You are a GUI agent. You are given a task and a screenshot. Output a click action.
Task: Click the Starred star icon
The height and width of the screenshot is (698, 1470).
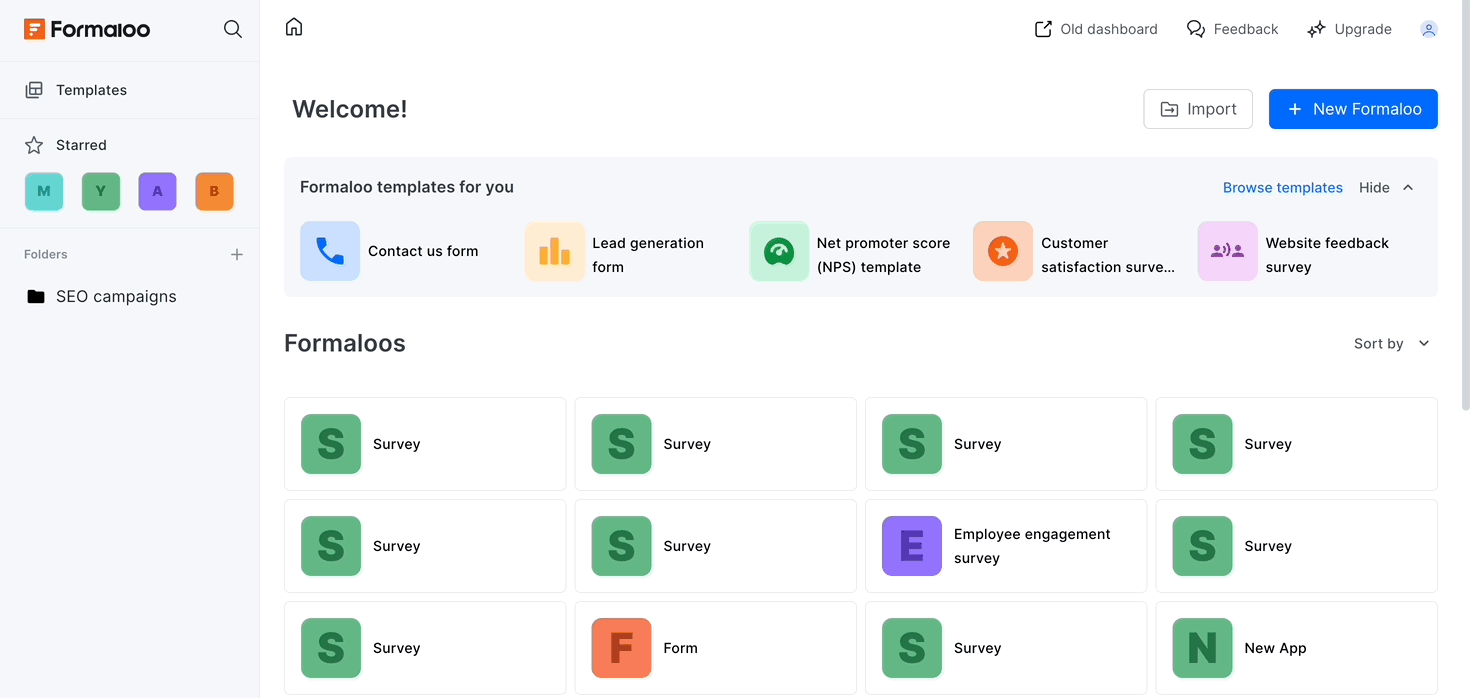[x=34, y=145]
